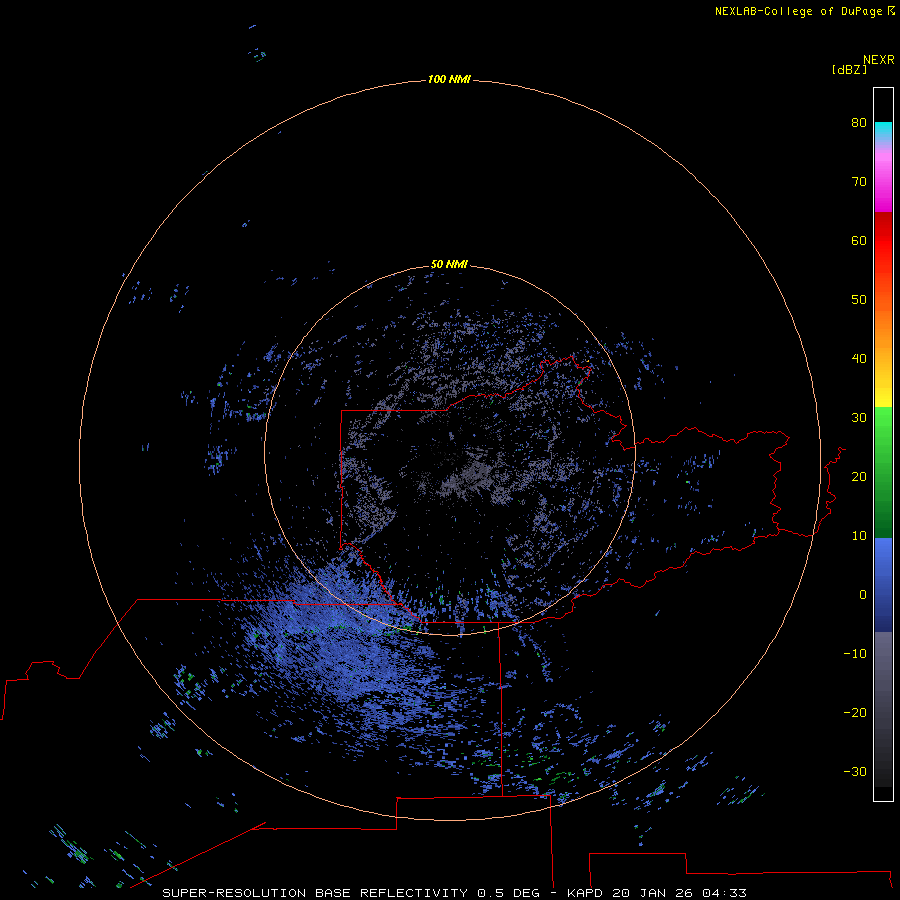
Task: Click the 04:33 timestamp in the caption
Action: (724, 893)
